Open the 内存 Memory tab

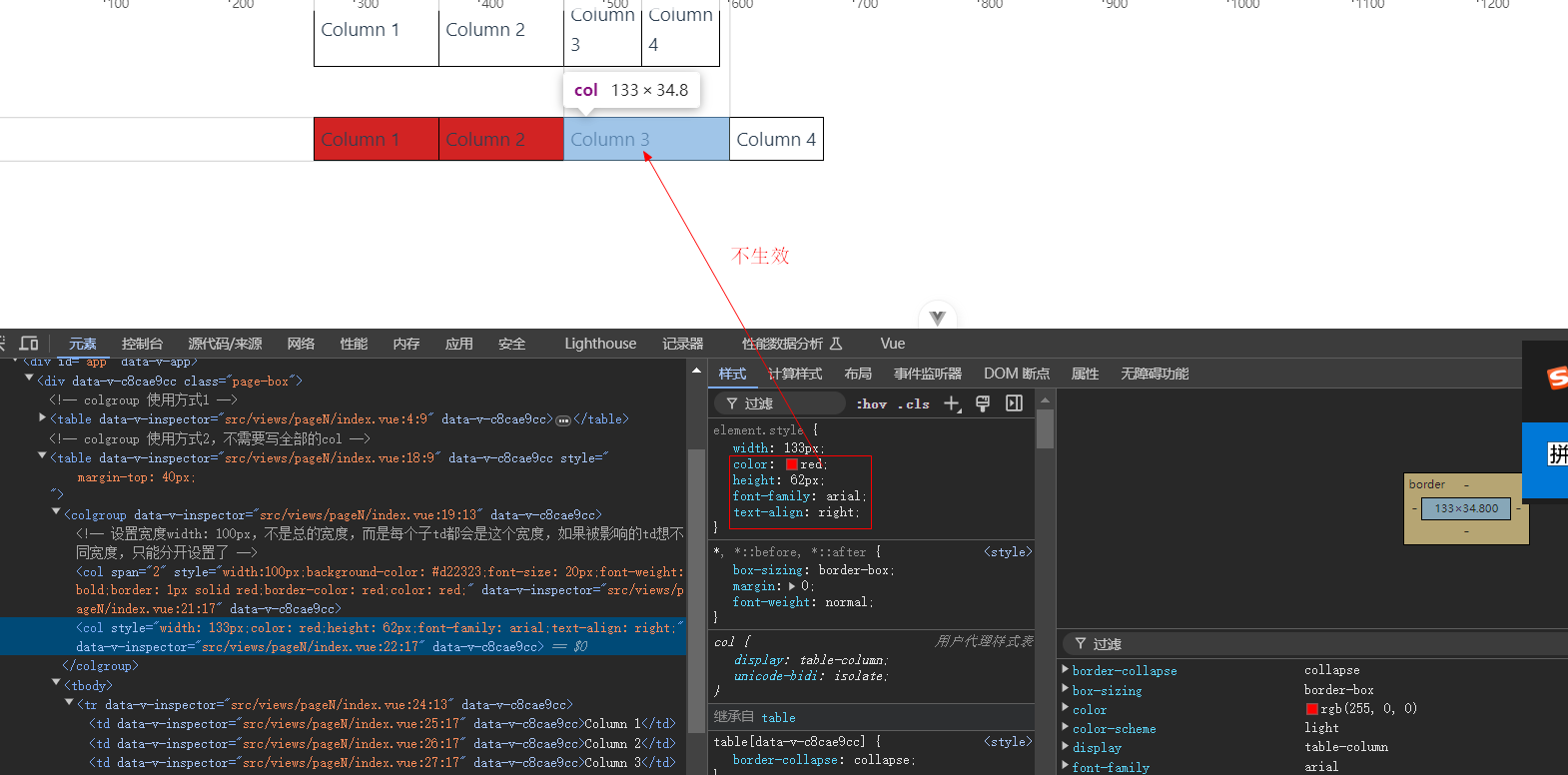click(406, 344)
